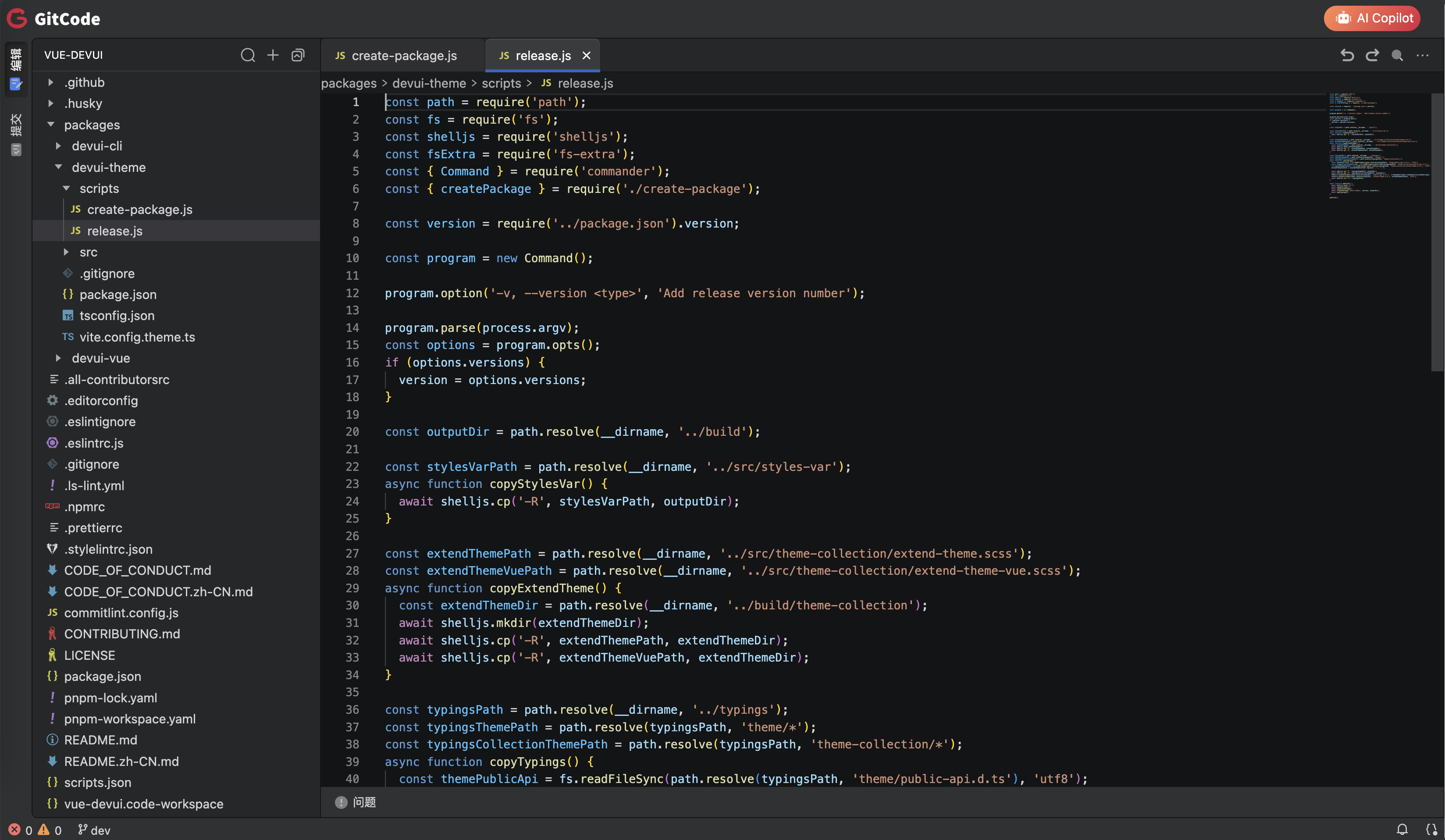Open the three-dots more actions menu
The height and width of the screenshot is (840, 1445).
click(1423, 55)
